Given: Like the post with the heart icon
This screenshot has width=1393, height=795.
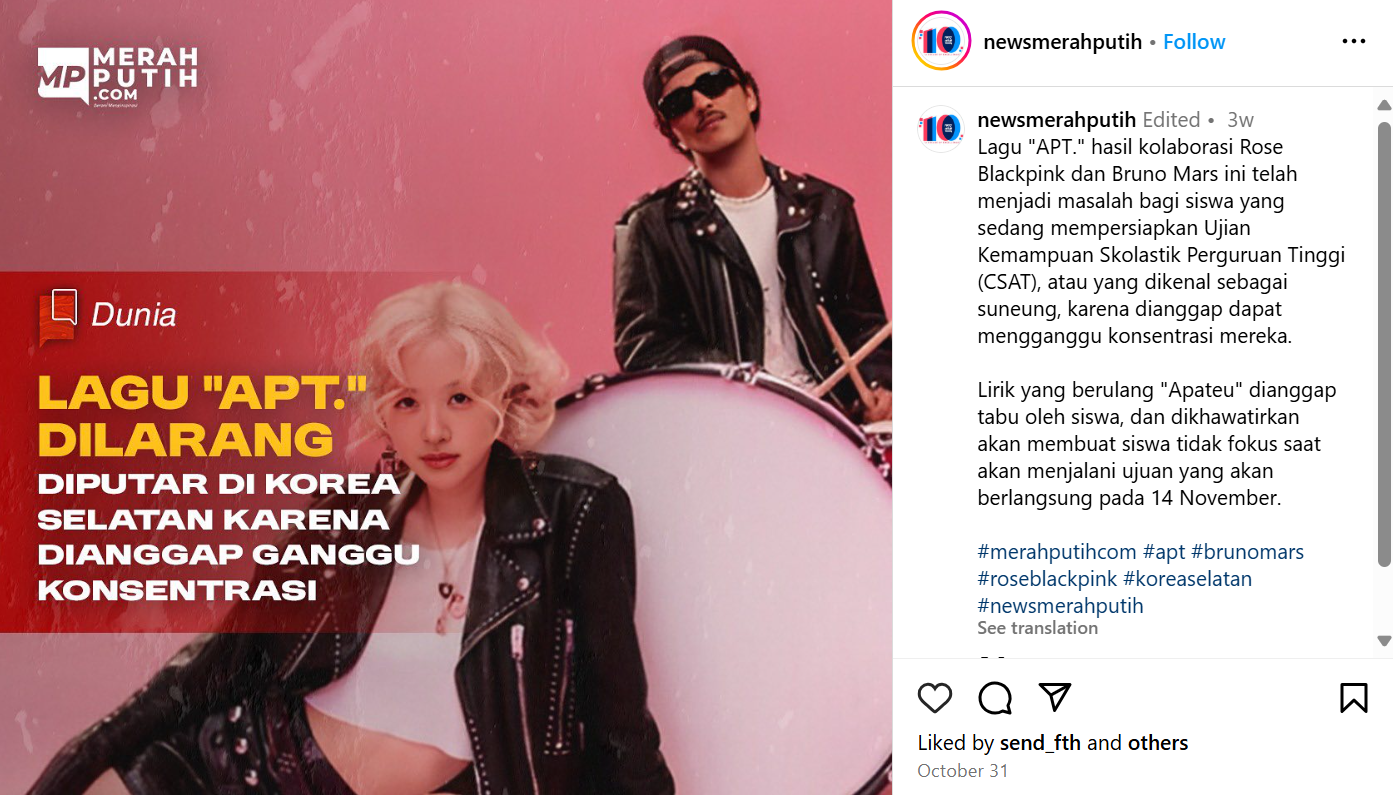Looking at the screenshot, I should (935, 697).
